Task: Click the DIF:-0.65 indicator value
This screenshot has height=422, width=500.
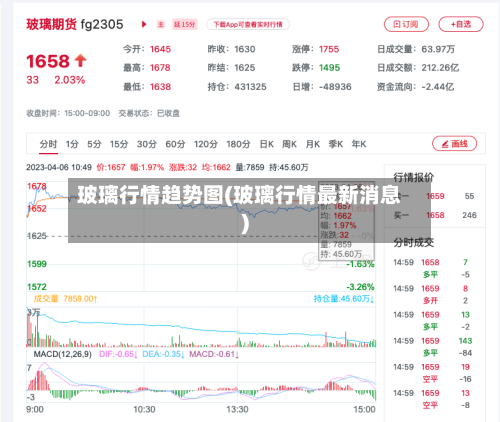Action: tap(118, 354)
